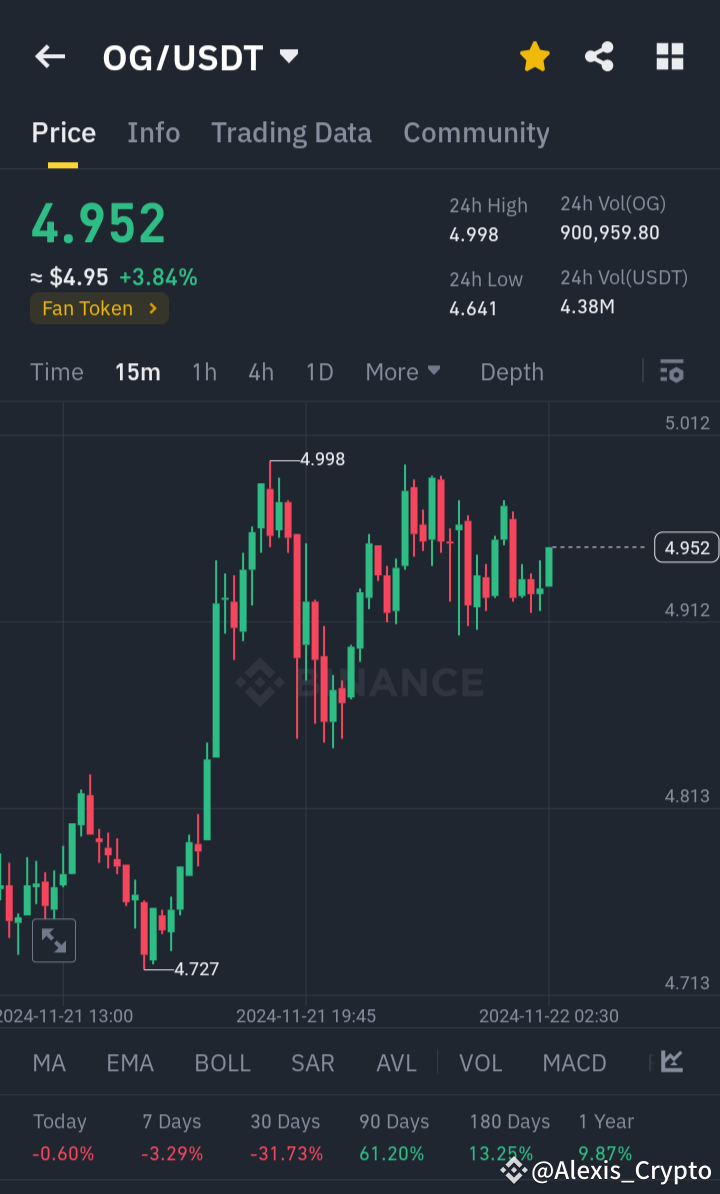Toggle the VOL indicator
Image resolution: width=720 pixels, height=1194 pixels.
480,1062
